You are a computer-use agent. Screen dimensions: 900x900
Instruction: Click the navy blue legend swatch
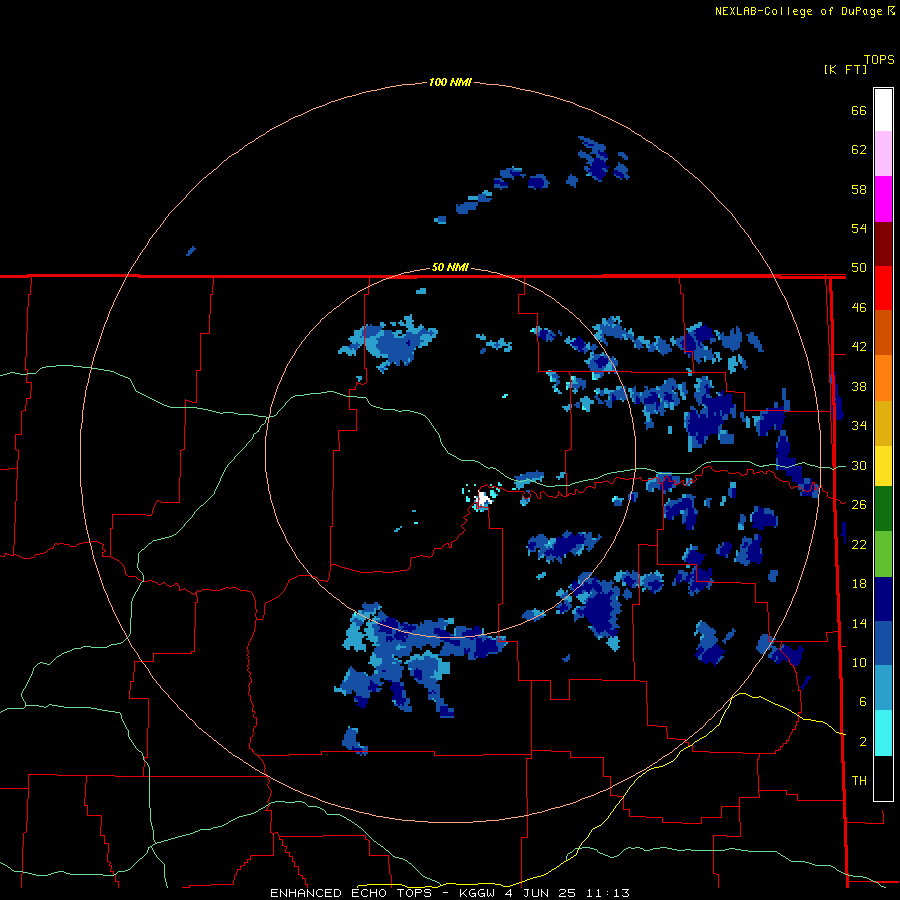(883, 599)
